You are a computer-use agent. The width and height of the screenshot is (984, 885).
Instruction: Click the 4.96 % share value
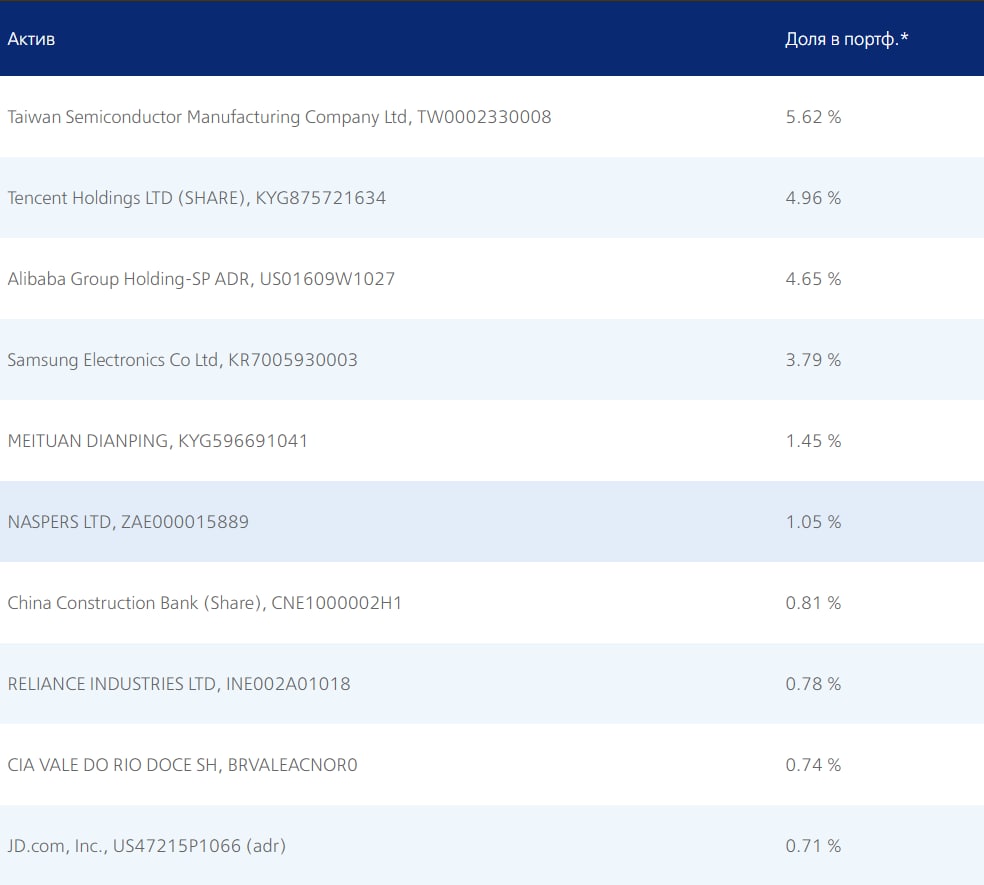[813, 198]
